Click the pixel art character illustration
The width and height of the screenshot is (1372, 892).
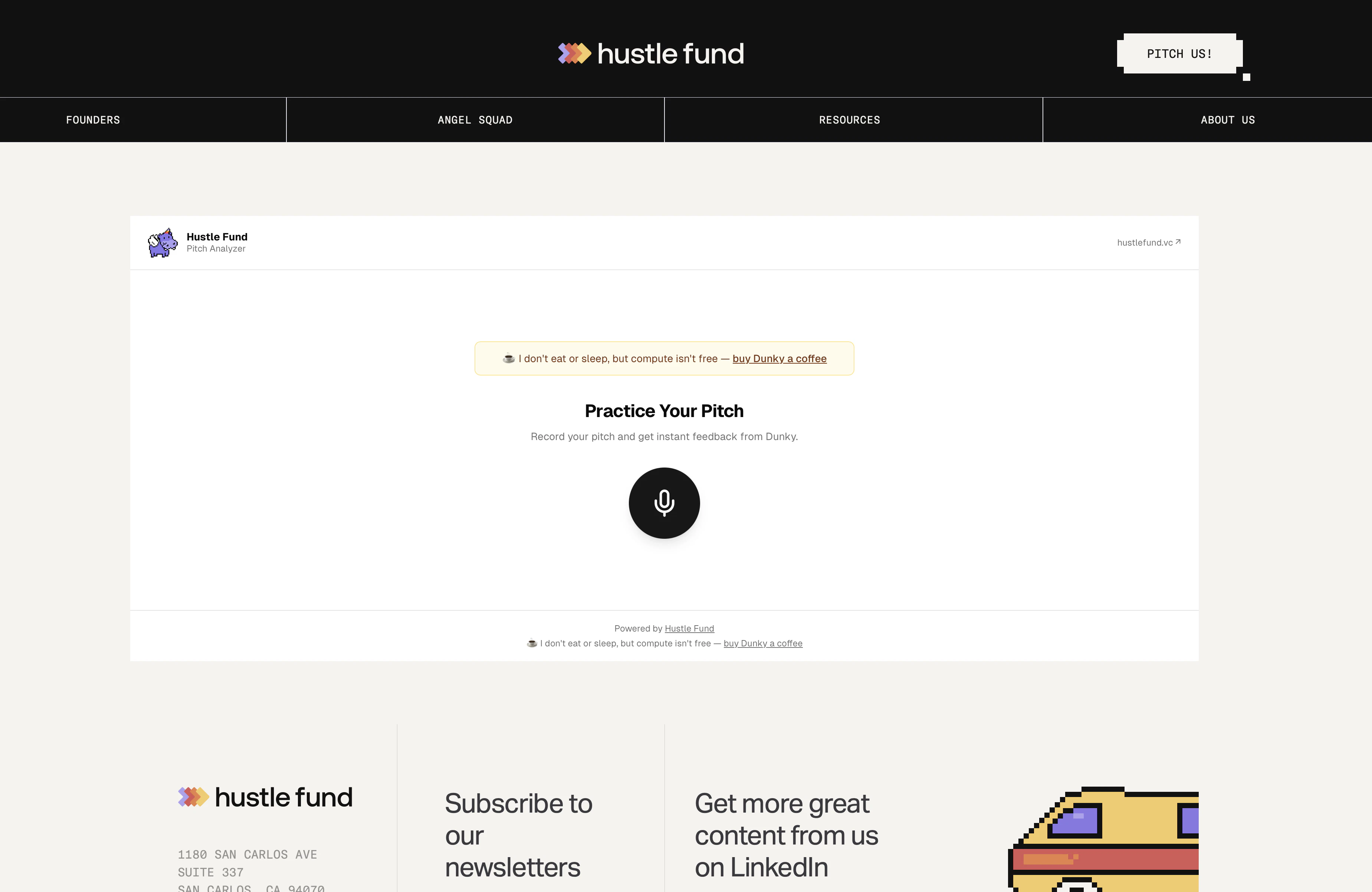pyautogui.click(x=1103, y=839)
